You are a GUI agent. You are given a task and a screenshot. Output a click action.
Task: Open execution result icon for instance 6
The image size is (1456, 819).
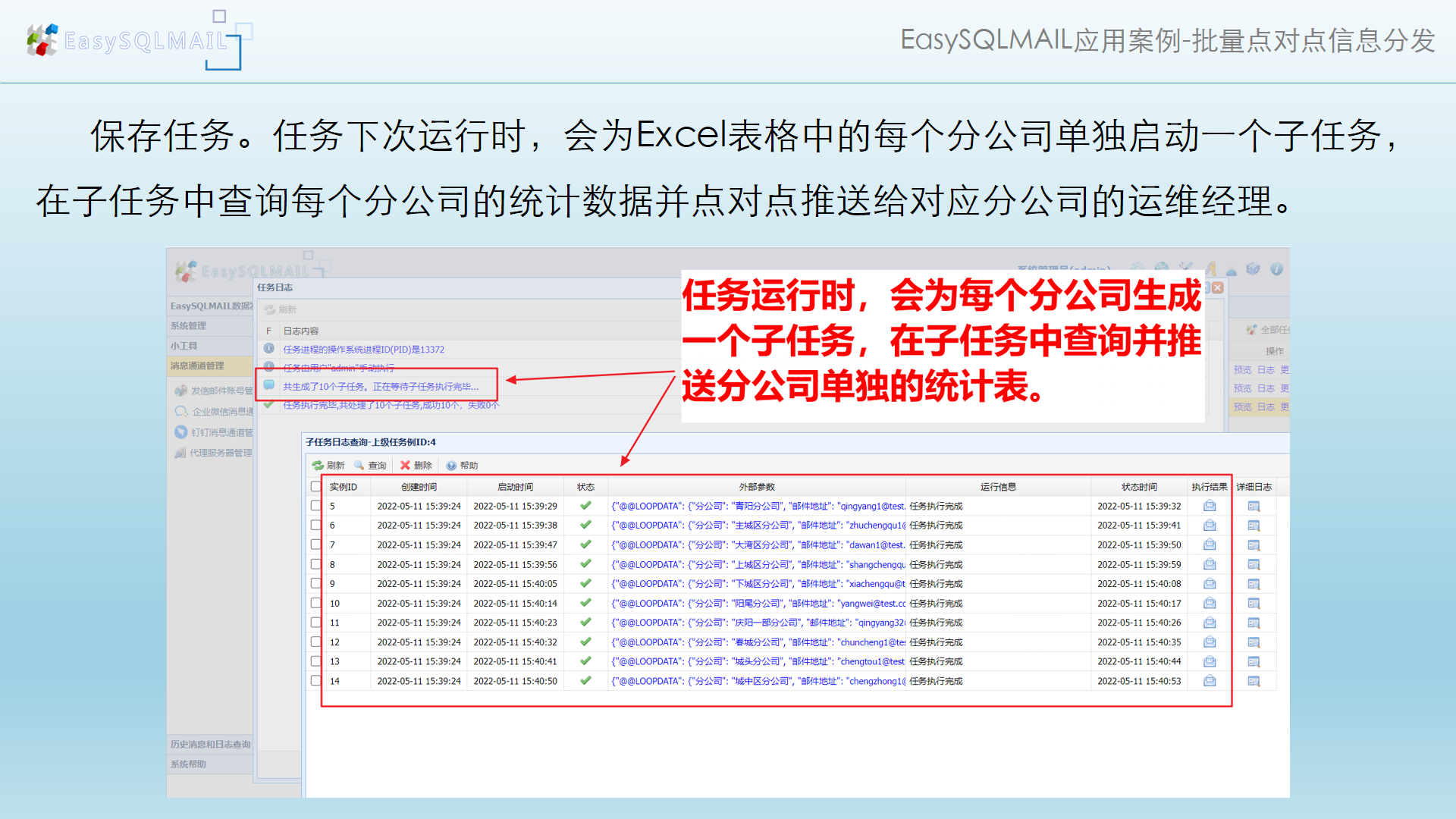1210,526
